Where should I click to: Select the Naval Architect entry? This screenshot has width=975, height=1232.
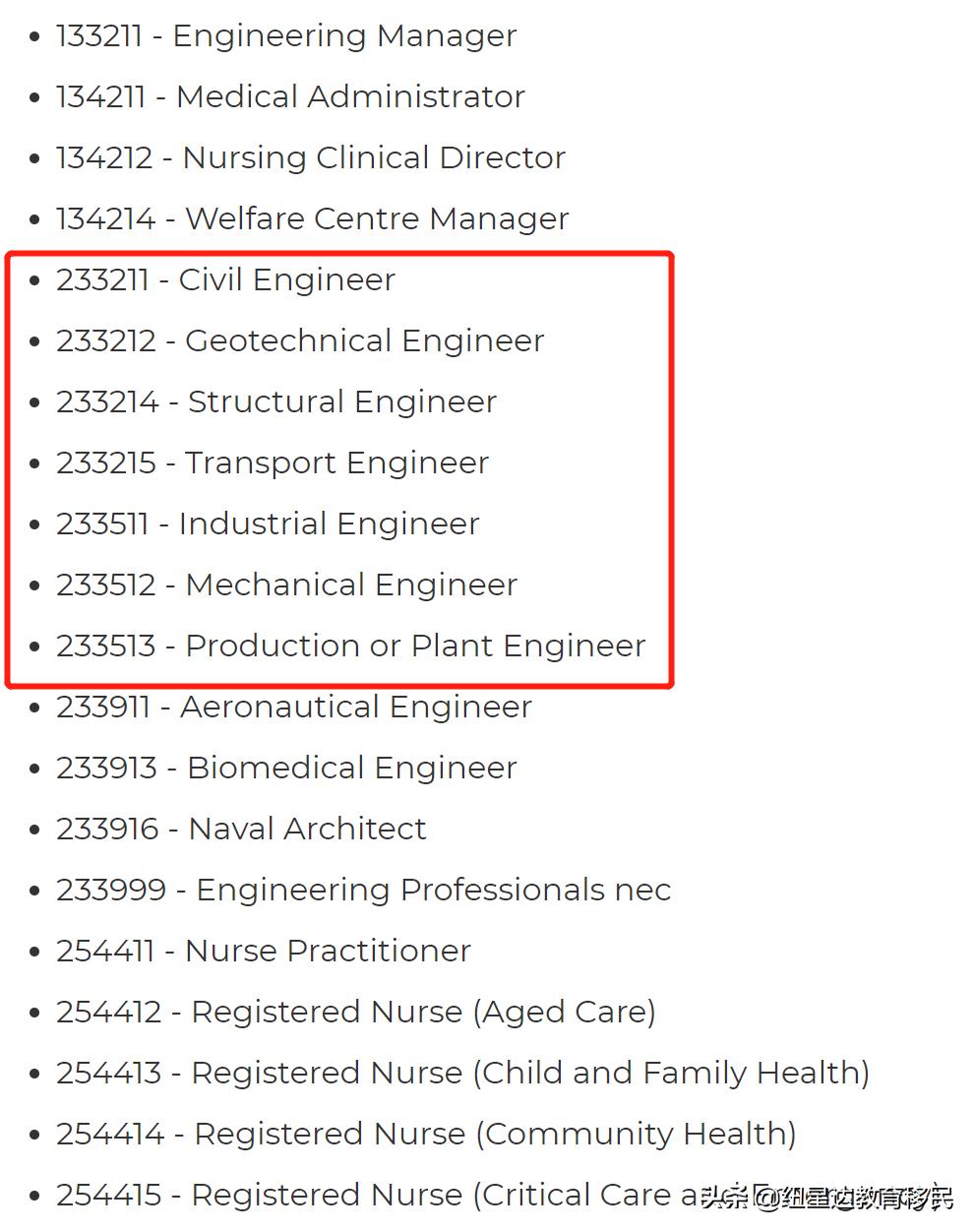(x=241, y=830)
